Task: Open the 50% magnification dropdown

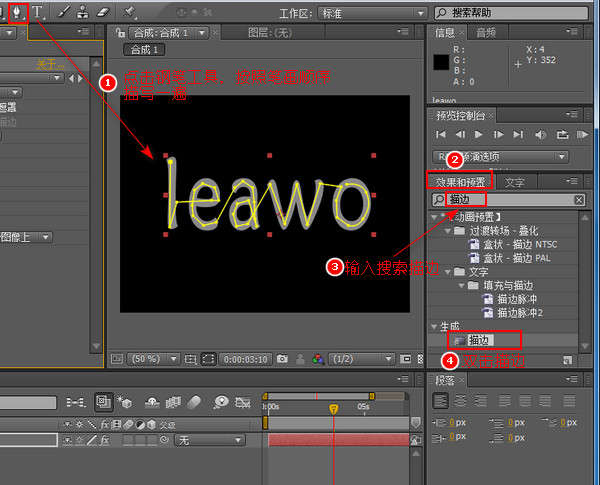Action: [x=153, y=359]
